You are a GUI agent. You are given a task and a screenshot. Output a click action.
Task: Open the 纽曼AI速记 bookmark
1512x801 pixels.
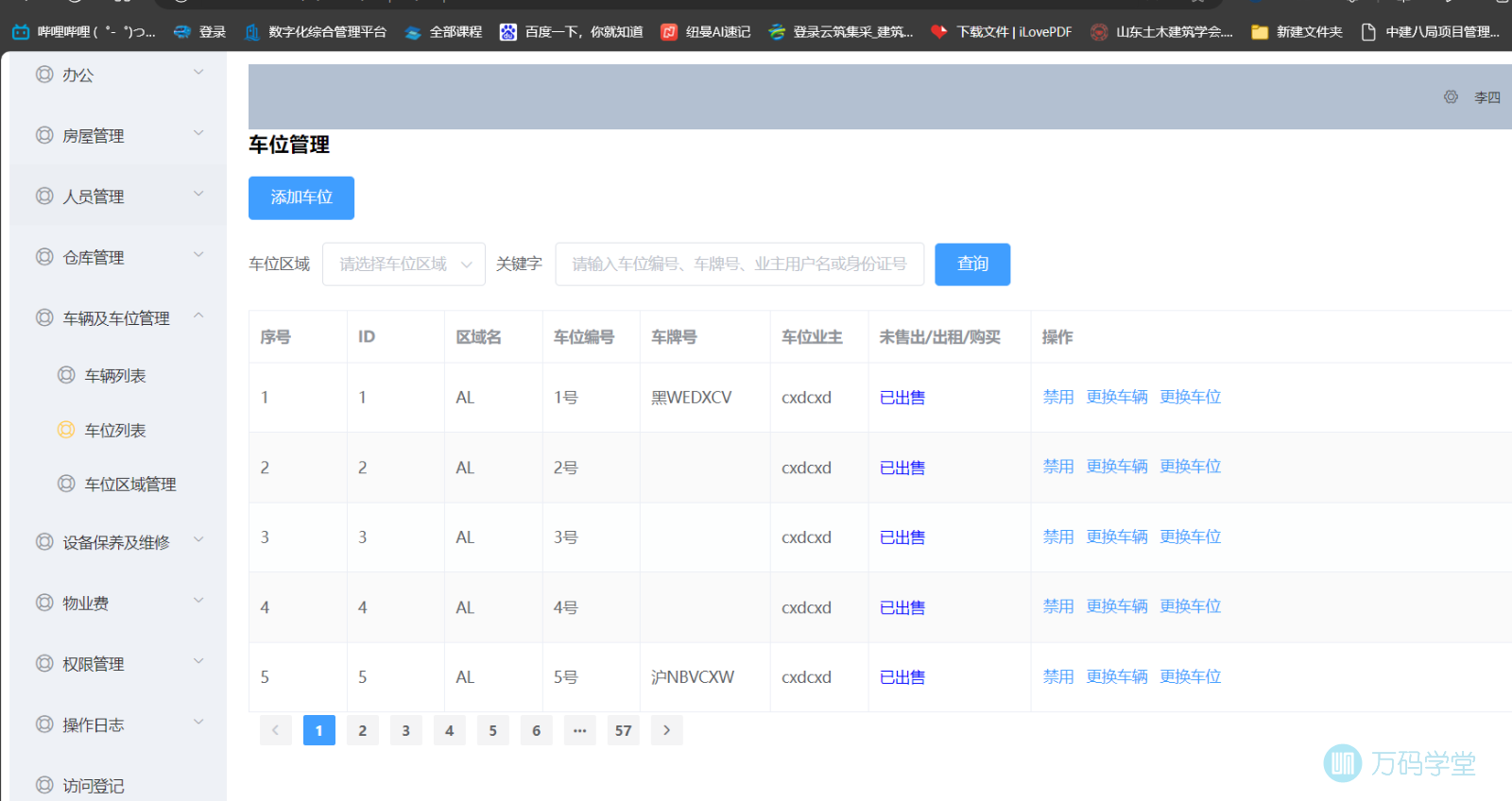[705, 32]
